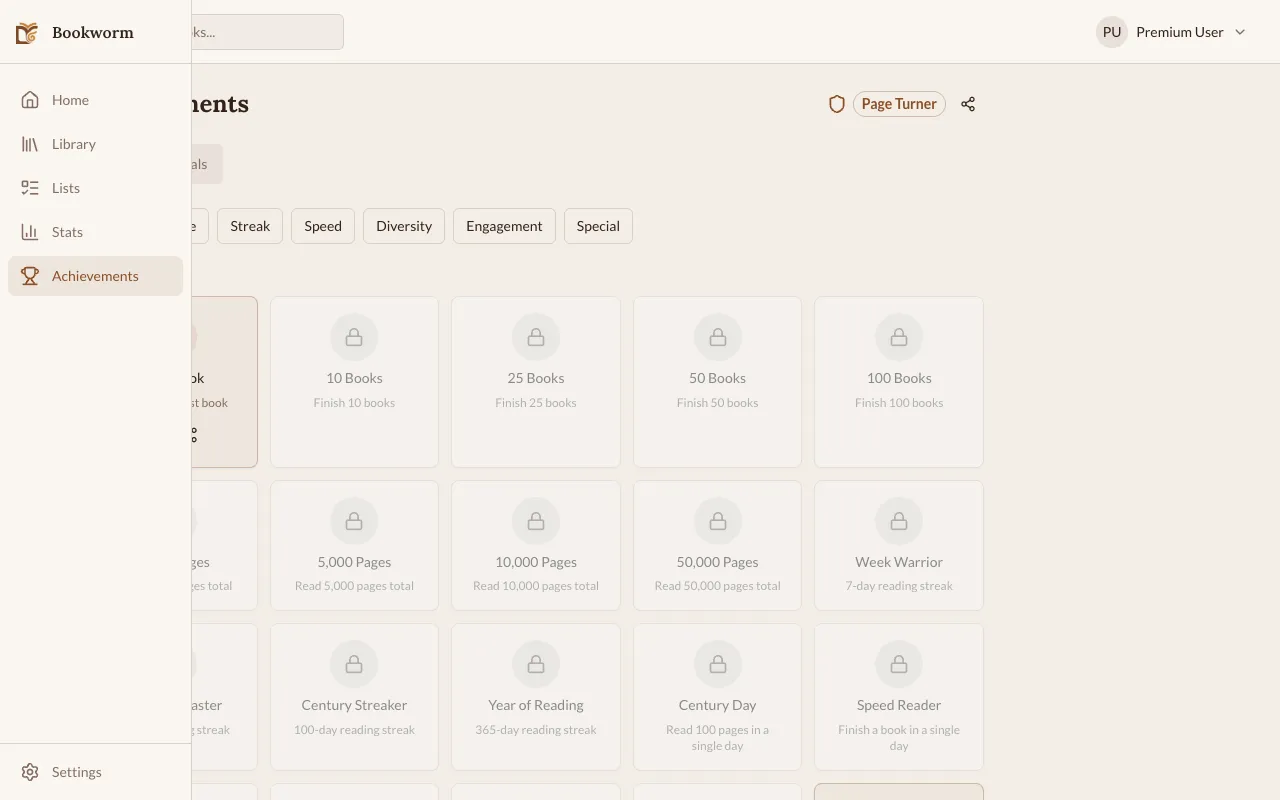
Task: Select the lock icon above 50 Books
Action: click(x=718, y=338)
